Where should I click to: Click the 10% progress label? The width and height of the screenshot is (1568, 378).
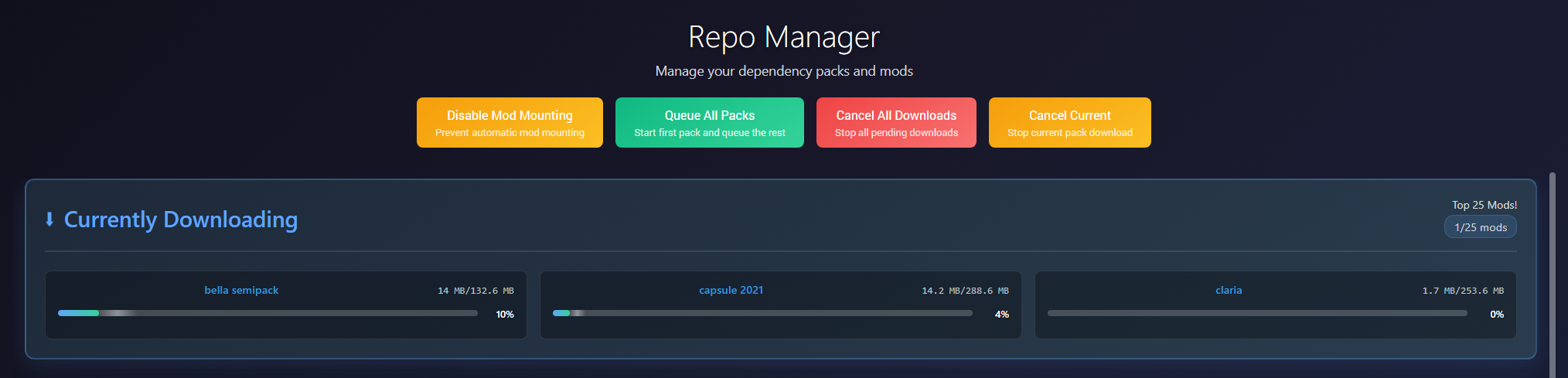(x=505, y=315)
